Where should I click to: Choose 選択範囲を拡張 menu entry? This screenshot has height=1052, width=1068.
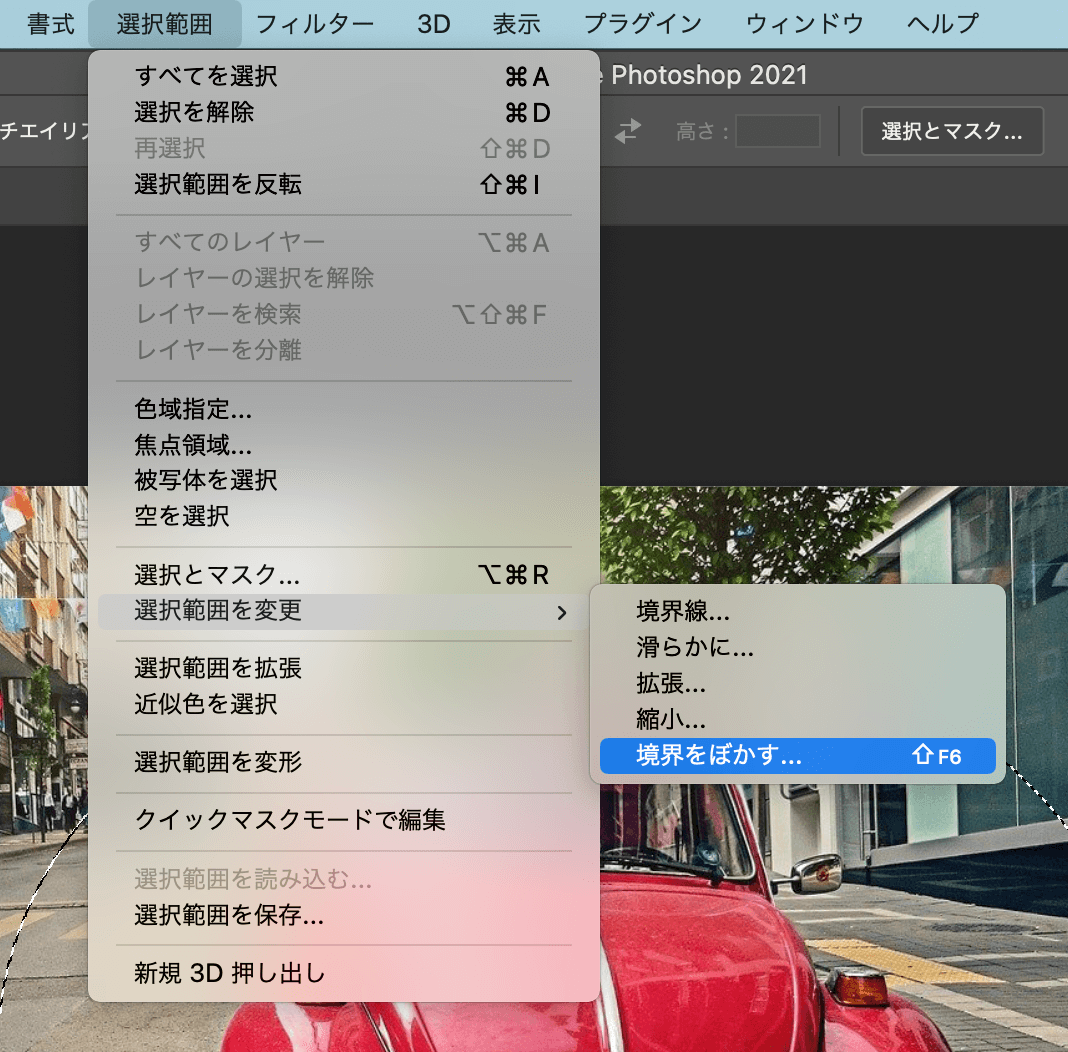coord(343,669)
